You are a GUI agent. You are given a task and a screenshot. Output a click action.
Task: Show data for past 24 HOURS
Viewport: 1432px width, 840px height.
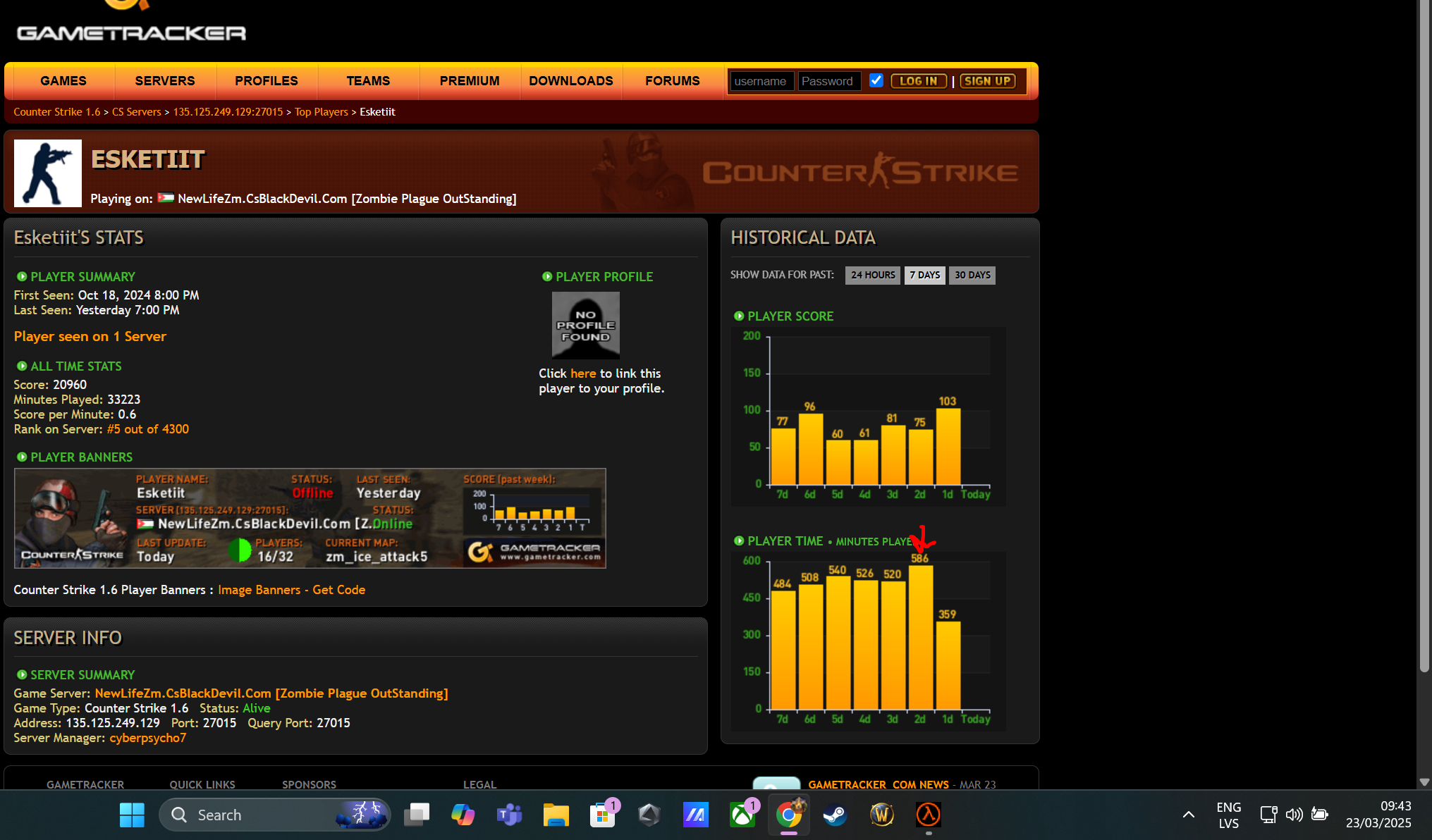tap(873, 275)
